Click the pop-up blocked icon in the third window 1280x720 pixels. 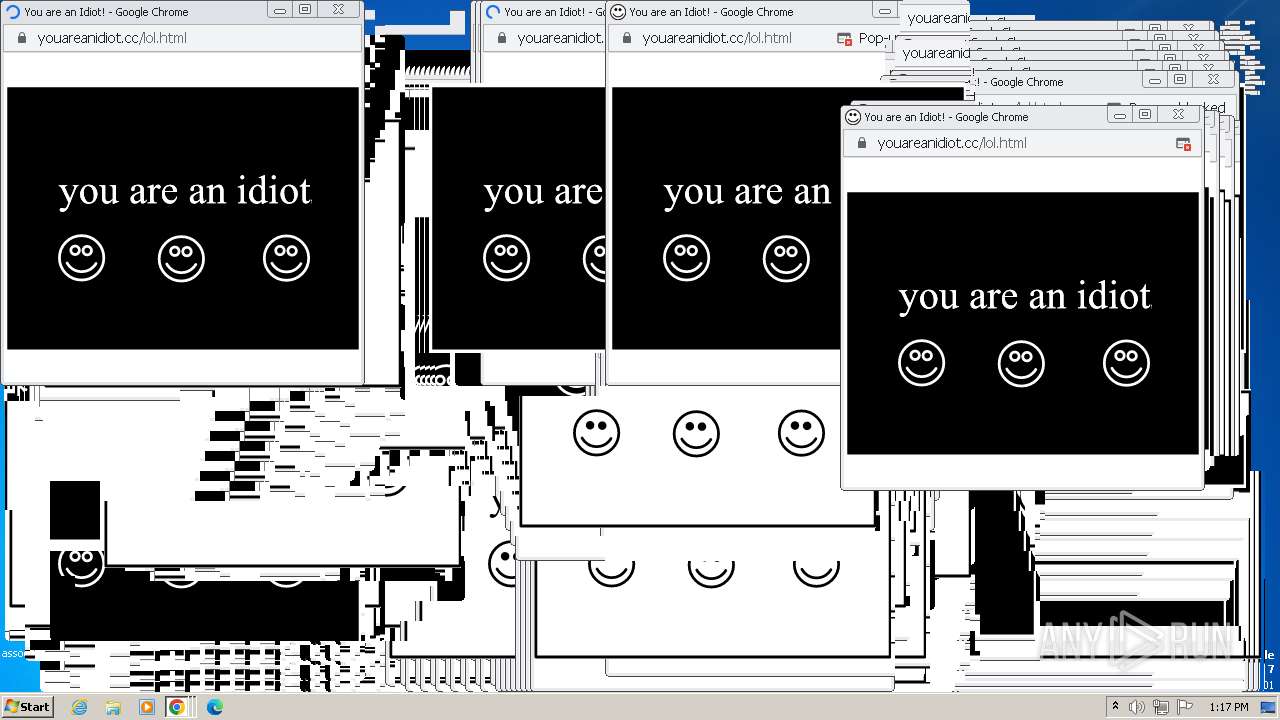[843, 39]
